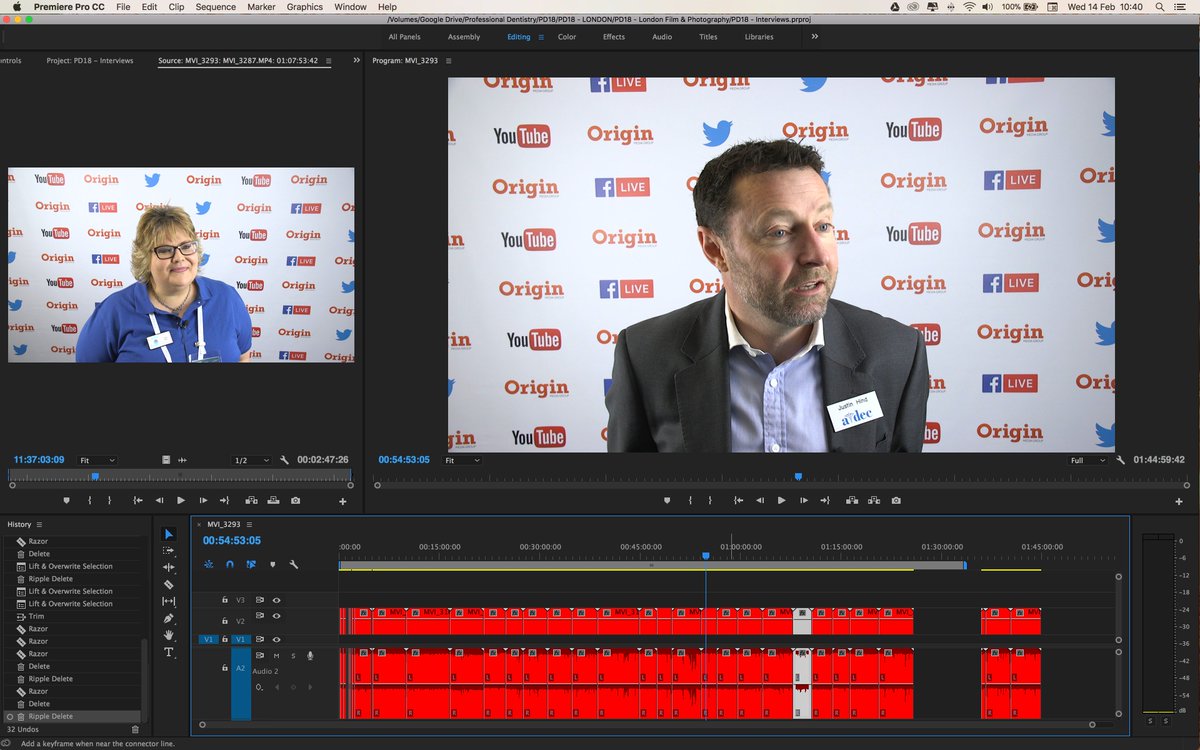This screenshot has height=750, width=1200.
Task: Play the clip in Source monitor
Action: (181, 500)
